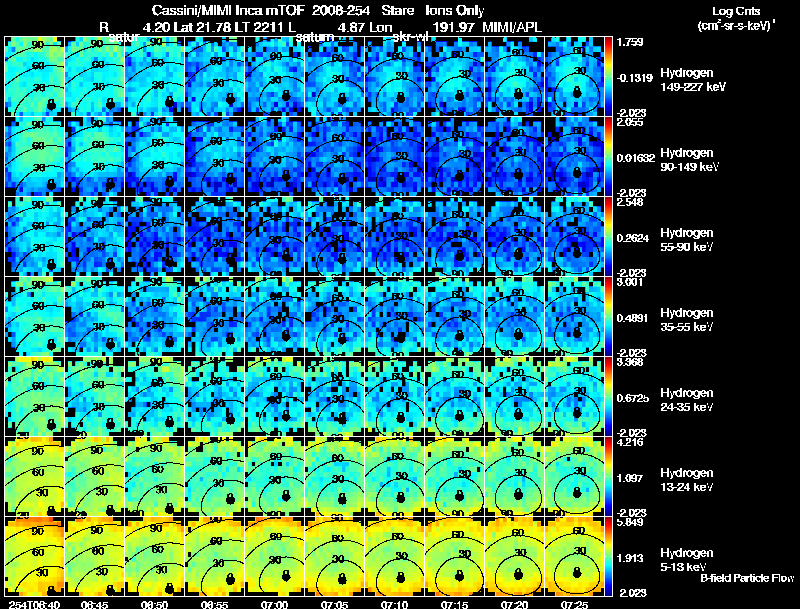The width and height of the screenshot is (800, 609).
Task: Click the 'Cassini/MIMI Inca mTOF' title text
Action: [x=228, y=11]
